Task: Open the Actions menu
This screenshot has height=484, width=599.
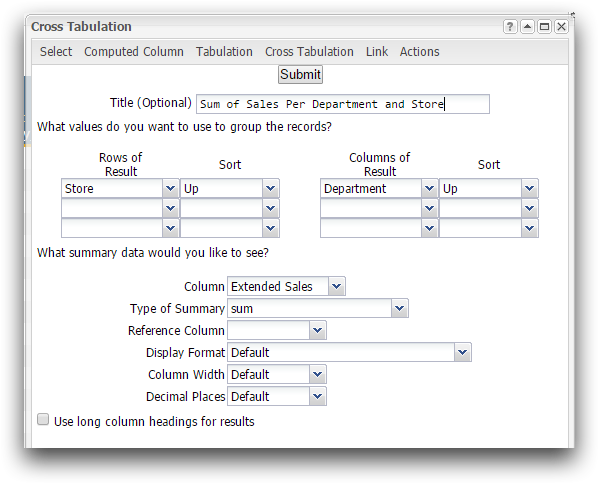Action: [x=419, y=52]
